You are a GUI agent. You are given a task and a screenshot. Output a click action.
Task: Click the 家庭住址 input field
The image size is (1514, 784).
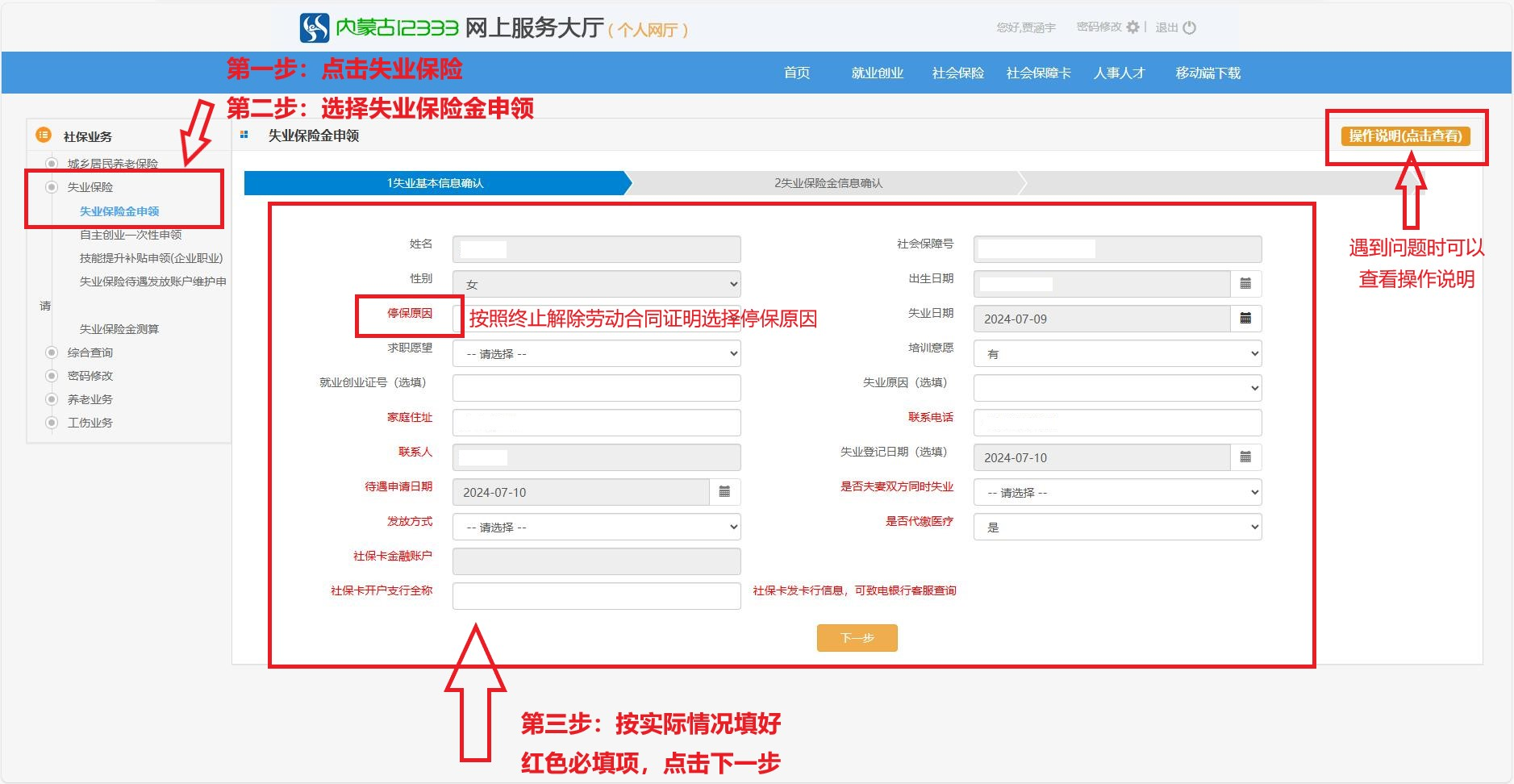click(596, 423)
